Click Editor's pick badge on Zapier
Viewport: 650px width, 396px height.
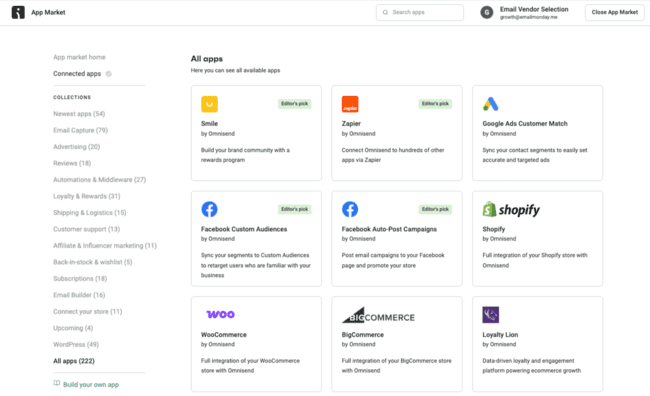click(x=435, y=104)
